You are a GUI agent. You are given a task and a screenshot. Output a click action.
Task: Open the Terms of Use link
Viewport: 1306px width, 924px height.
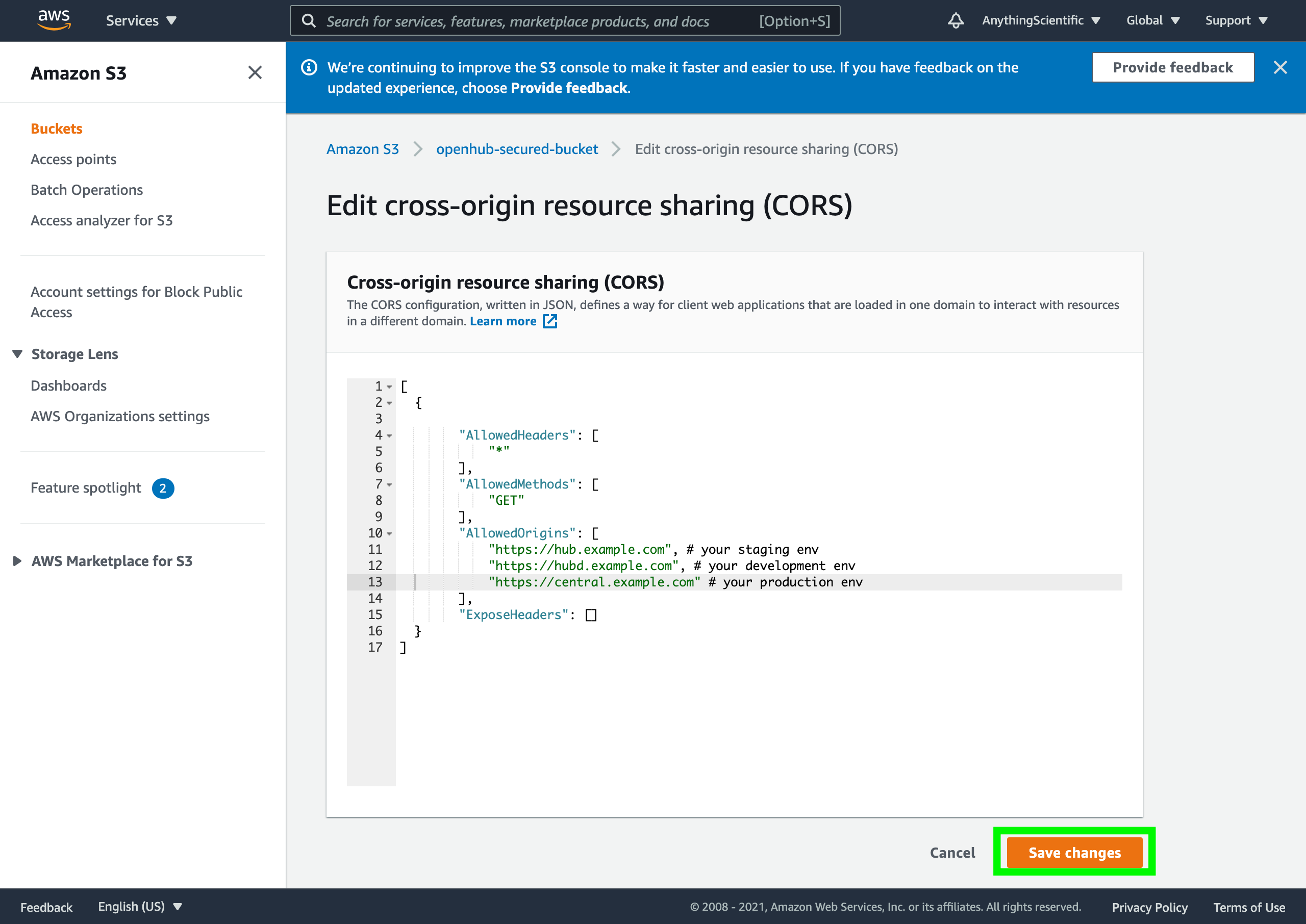click(1248, 907)
